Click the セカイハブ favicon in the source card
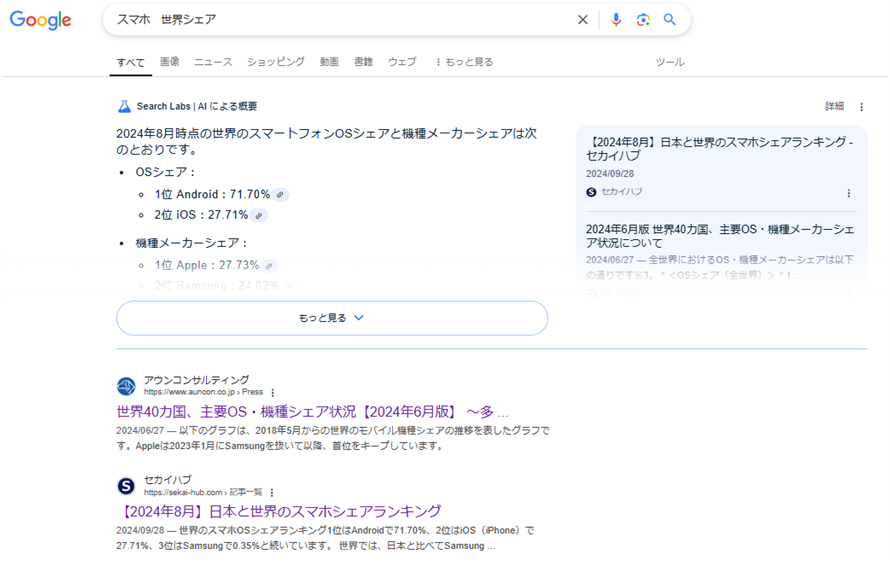The image size is (890, 562). click(x=591, y=192)
